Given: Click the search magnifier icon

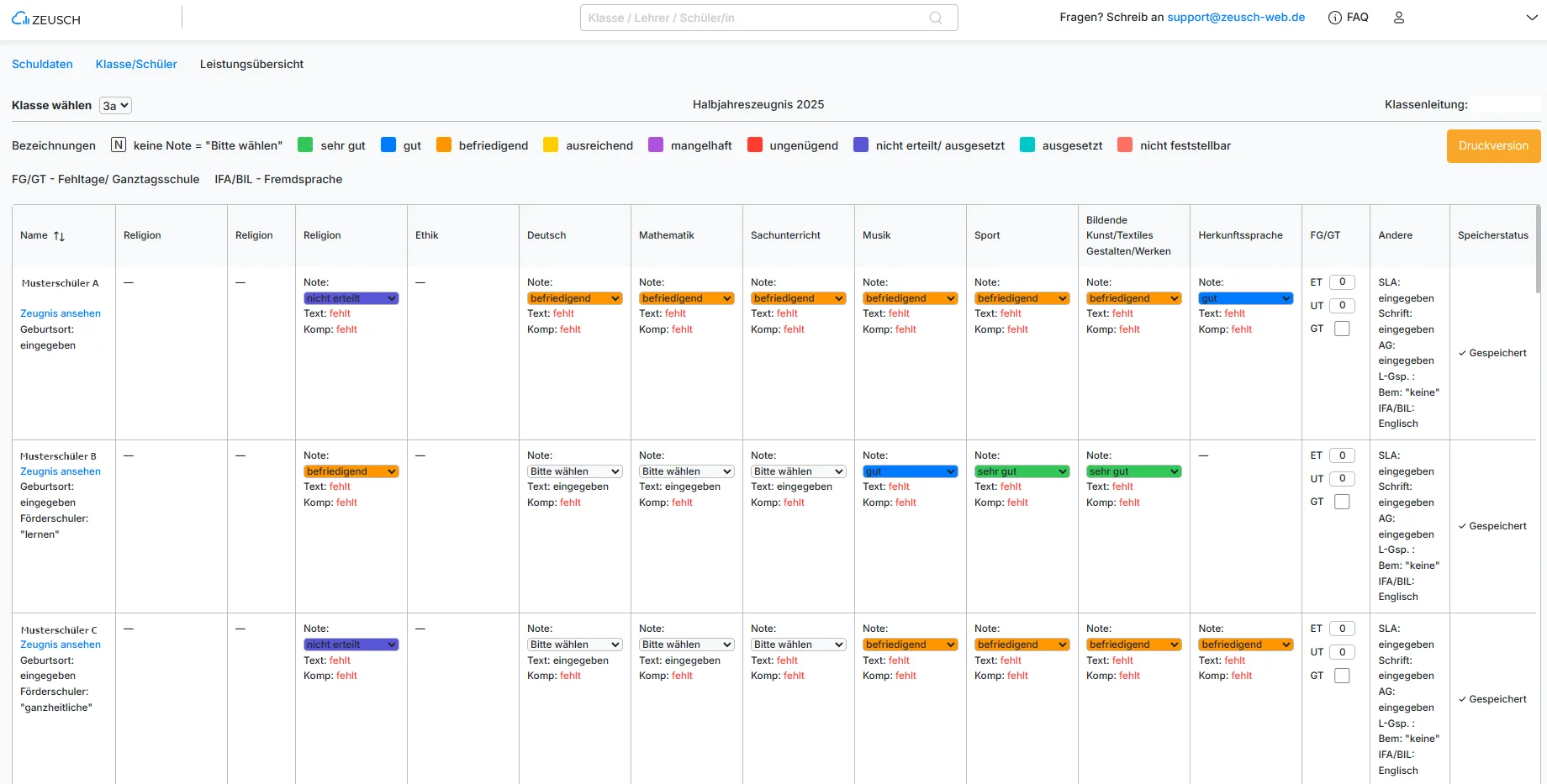Looking at the screenshot, I should (935, 18).
